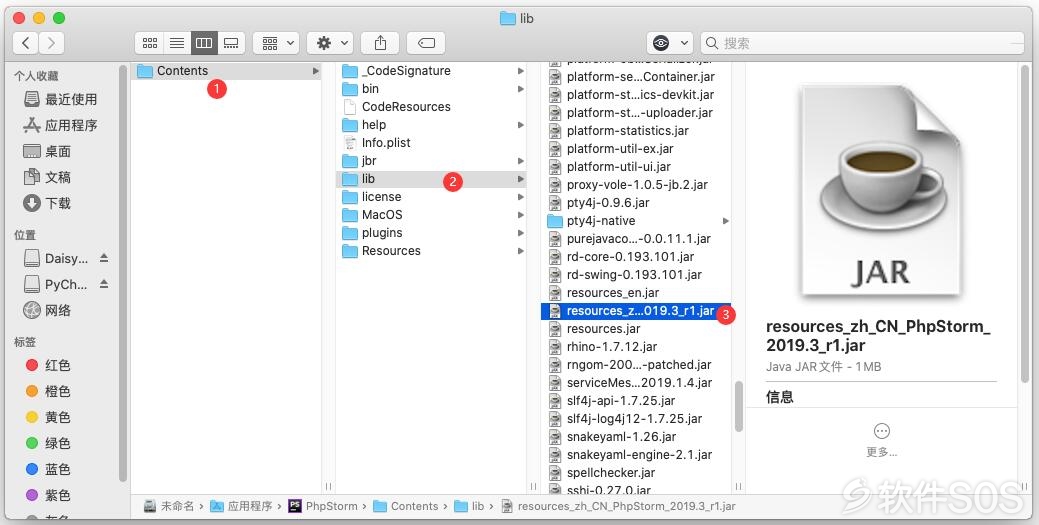Click the search field

[x=862, y=43]
